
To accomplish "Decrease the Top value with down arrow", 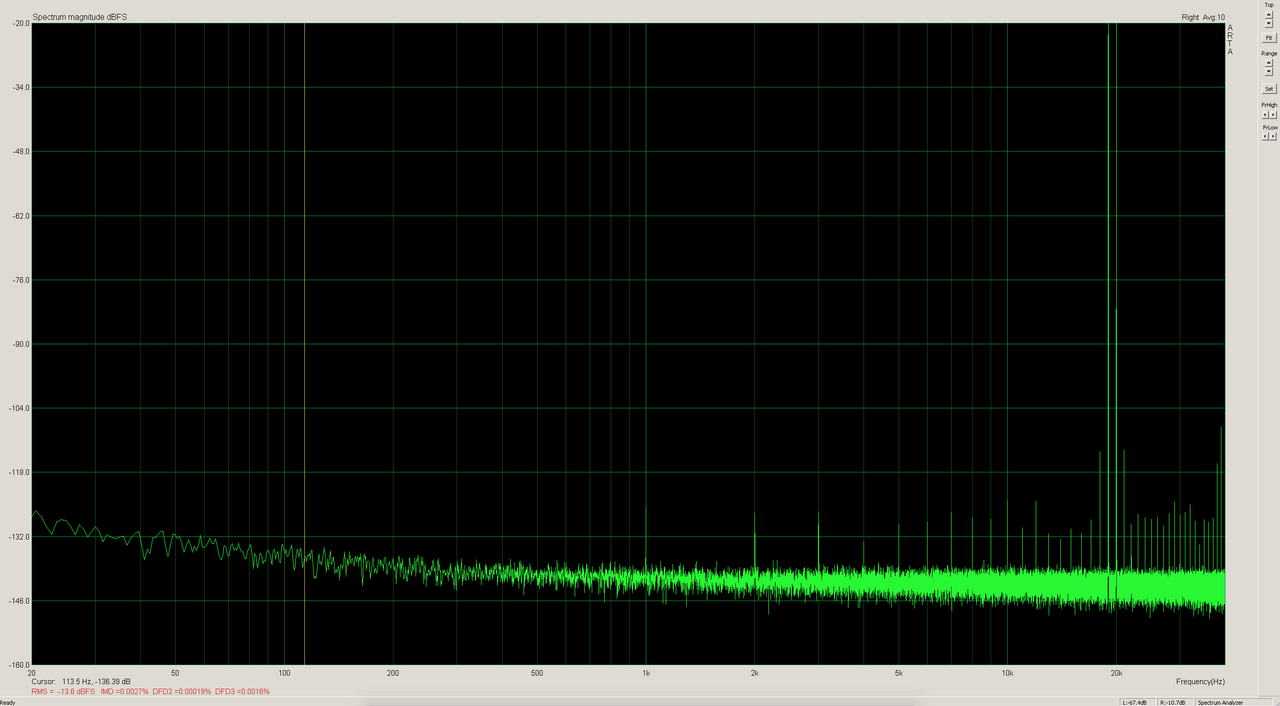I will 1269,24.
